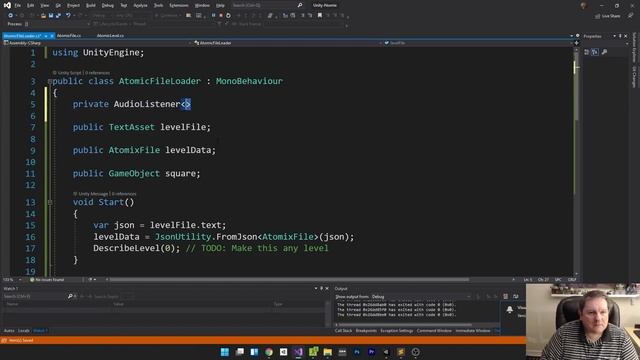Close the Properties panel
640x360 pixels.
626,36
